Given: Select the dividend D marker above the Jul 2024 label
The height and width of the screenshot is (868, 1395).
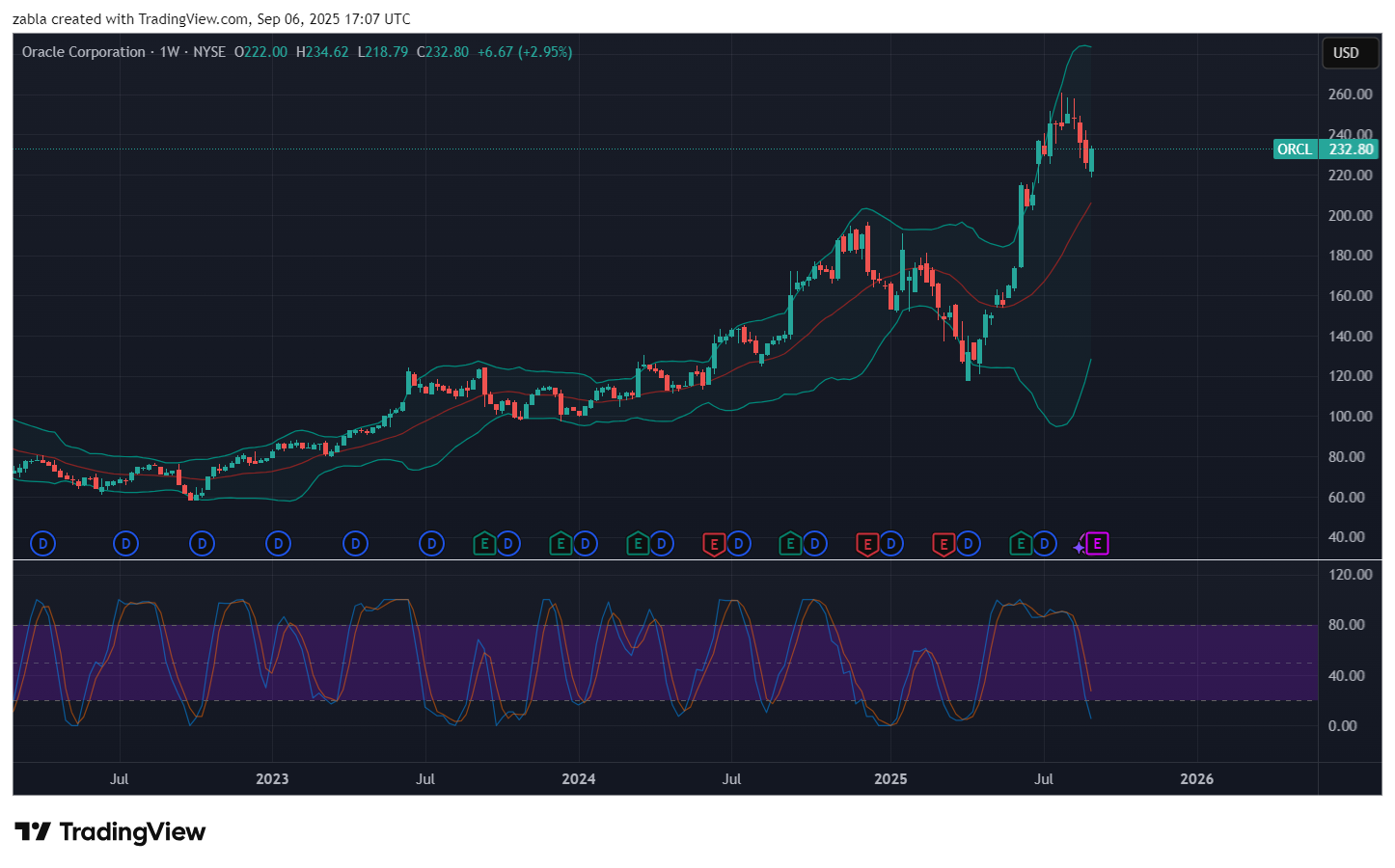Looking at the screenshot, I should [738, 544].
